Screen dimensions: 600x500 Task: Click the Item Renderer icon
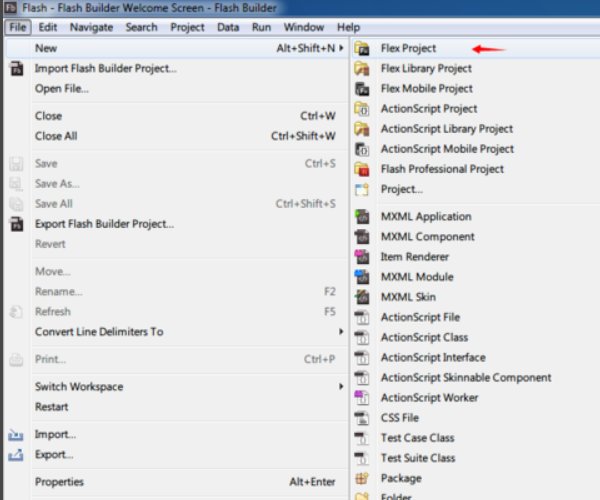coord(362,257)
